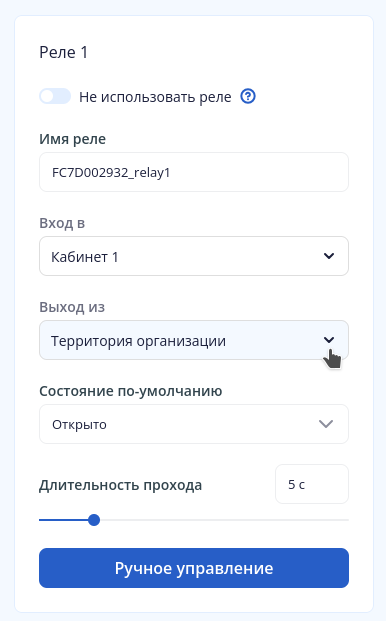Screen dimensions: 386x627
Task: Click the chevron in the 'Выход из' field
Action: [x=329, y=340]
